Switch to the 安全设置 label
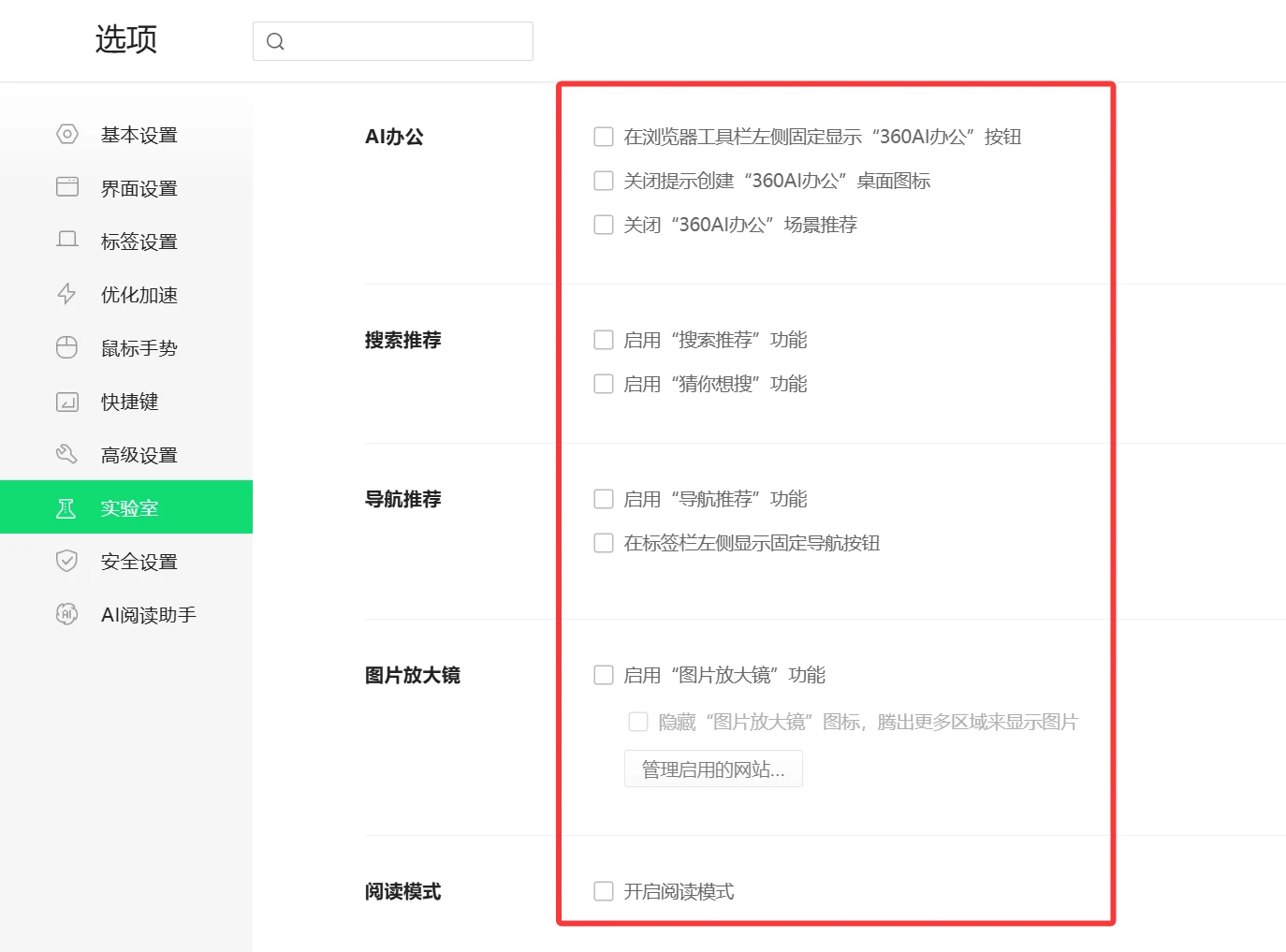Image resolution: width=1286 pixels, height=952 pixels. click(139, 562)
